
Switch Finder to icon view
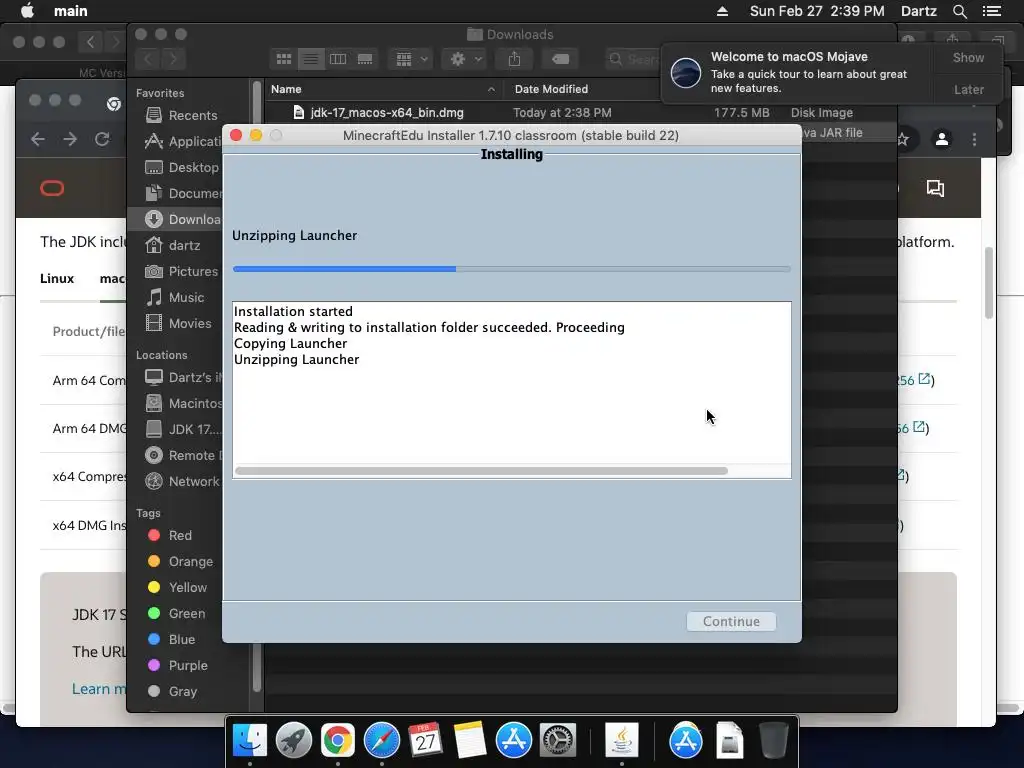[283, 59]
